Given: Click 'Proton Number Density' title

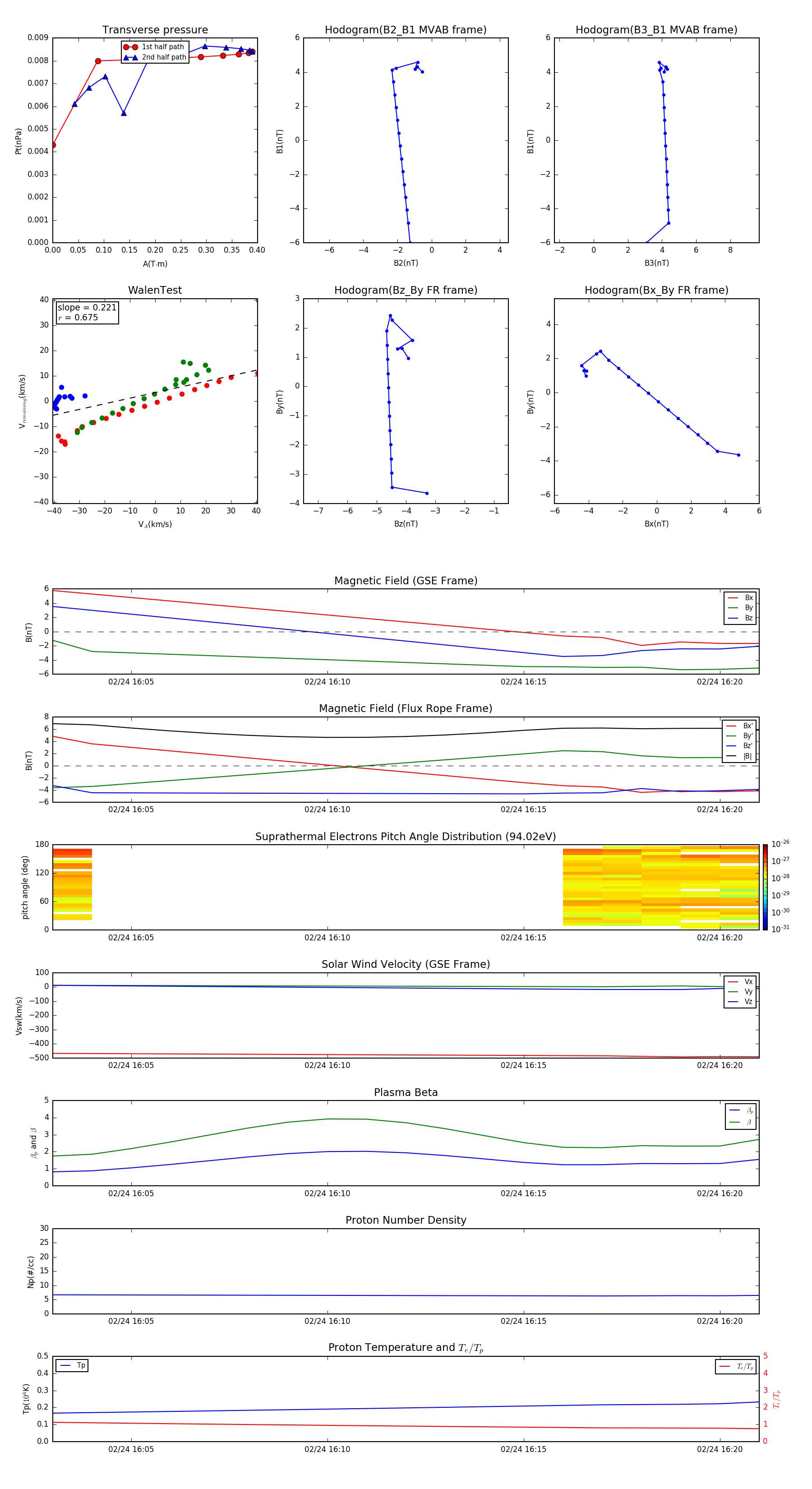Looking at the screenshot, I should click(406, 1220).
